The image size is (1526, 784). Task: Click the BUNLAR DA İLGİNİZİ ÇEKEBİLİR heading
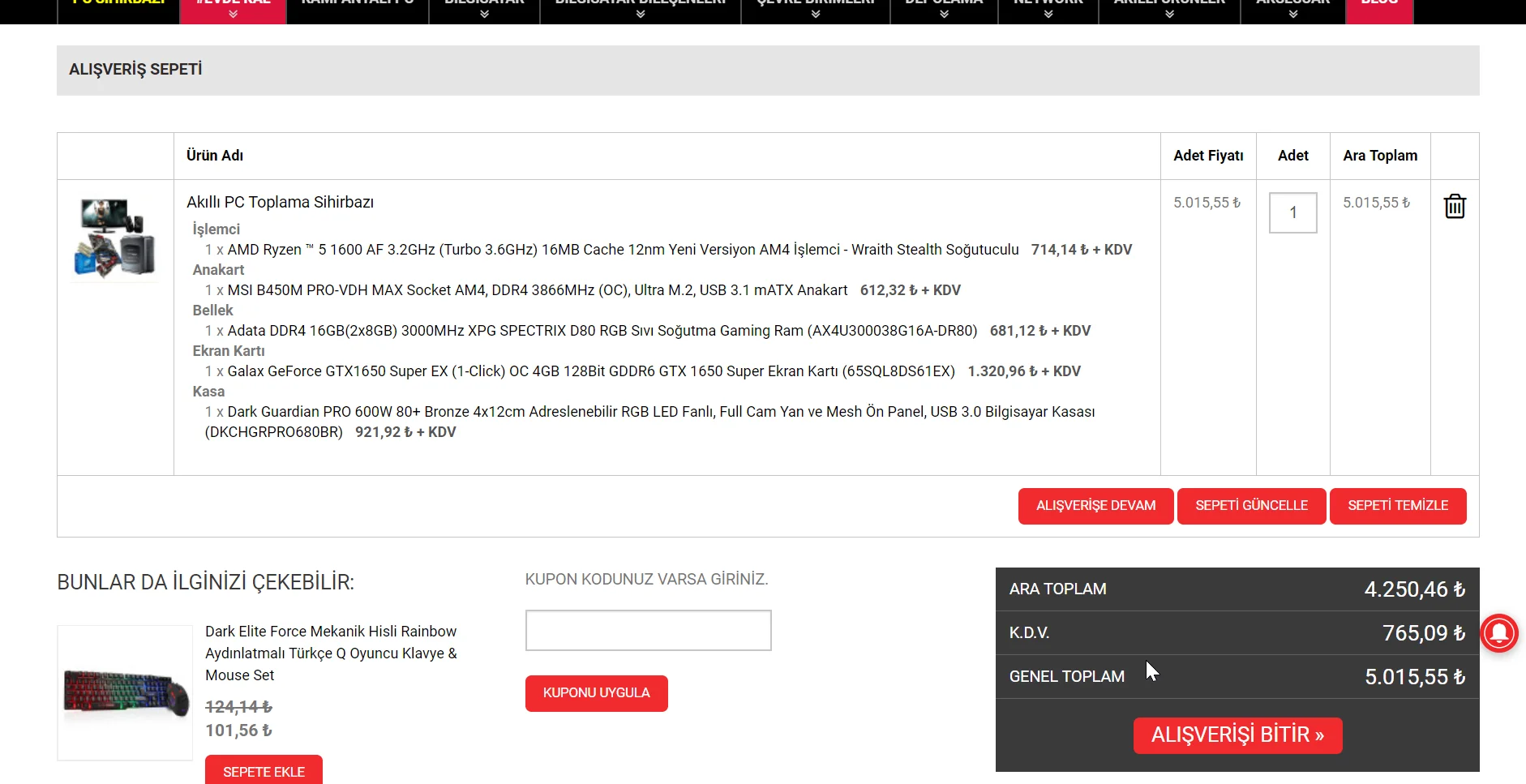point(205,582)
